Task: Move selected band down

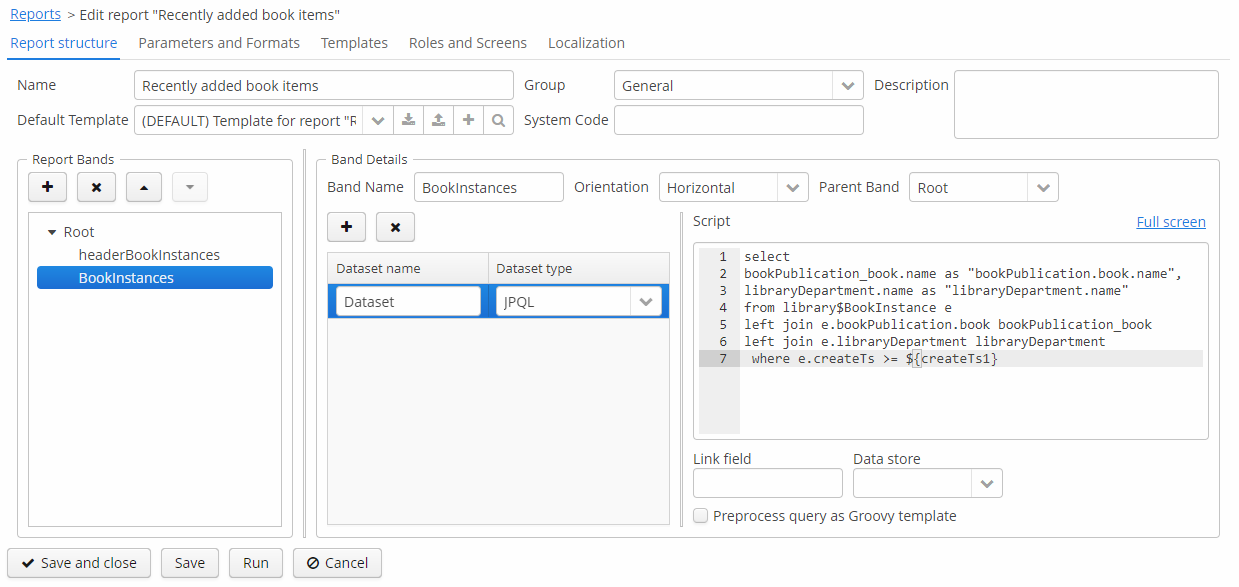Action: tap(190, 187)
